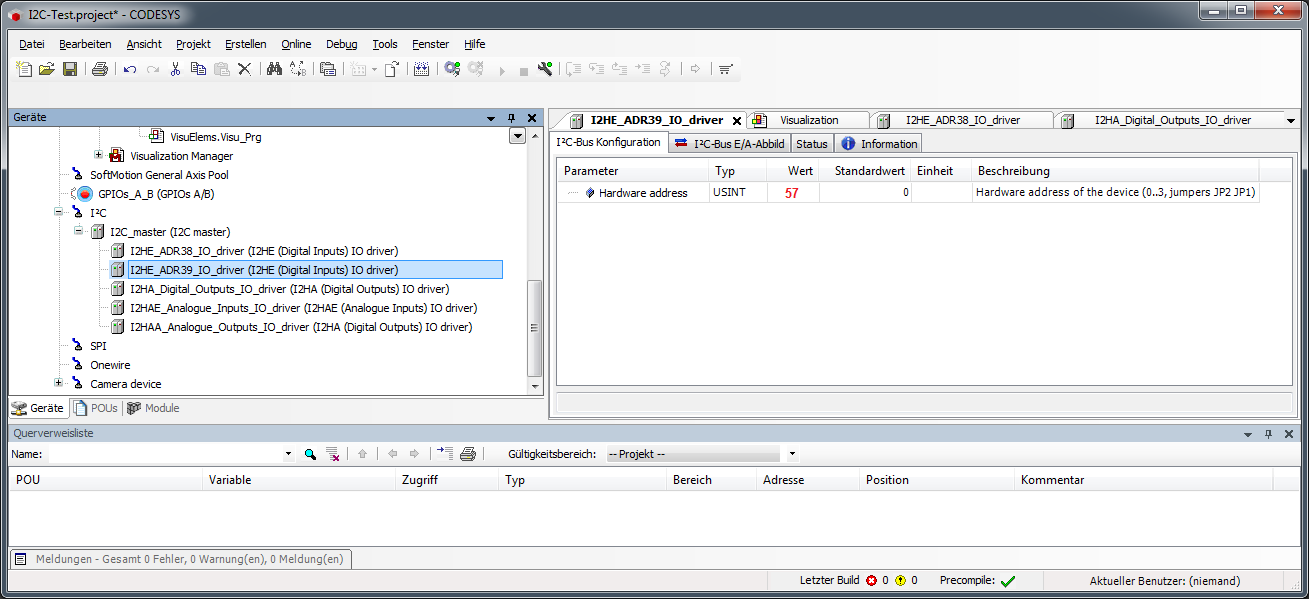Click the search magnifier in Querverweisliste
Viewport: 1309px width, 599px height.
311,454
